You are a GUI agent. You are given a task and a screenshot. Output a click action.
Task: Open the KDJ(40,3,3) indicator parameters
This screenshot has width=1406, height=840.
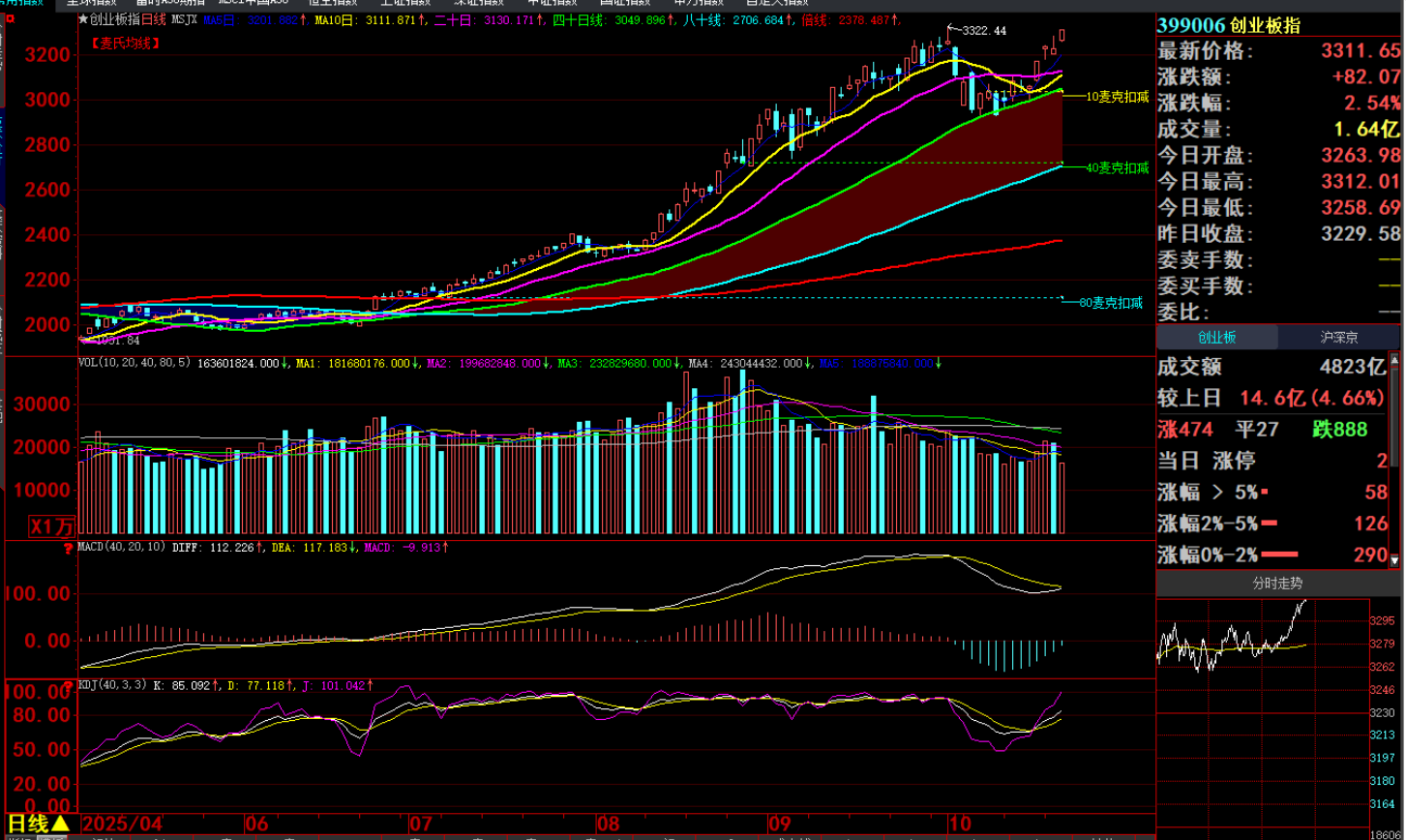click(x=115, y=685)
